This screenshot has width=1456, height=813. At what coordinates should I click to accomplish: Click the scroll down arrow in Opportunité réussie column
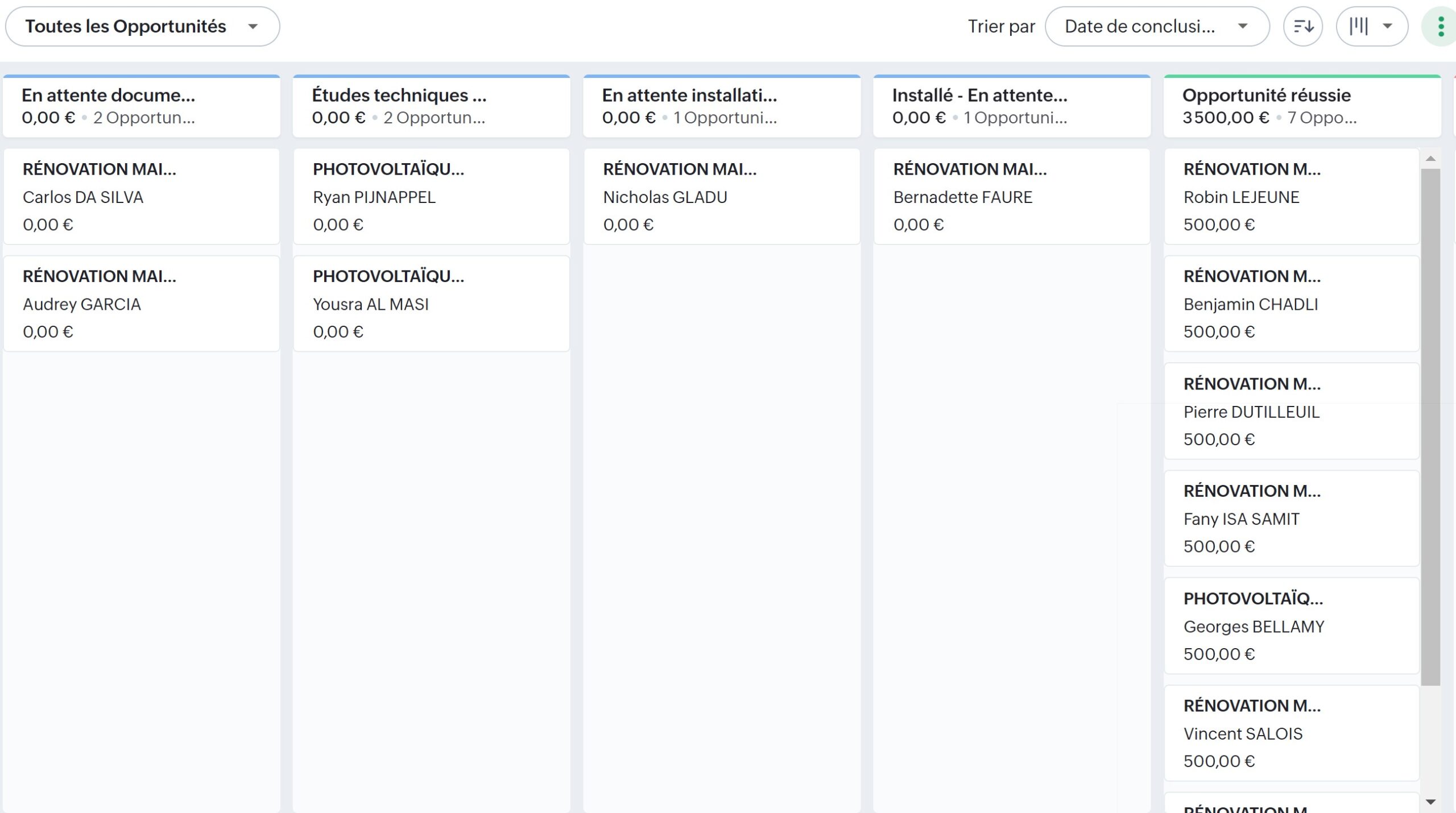(1431, 802)
